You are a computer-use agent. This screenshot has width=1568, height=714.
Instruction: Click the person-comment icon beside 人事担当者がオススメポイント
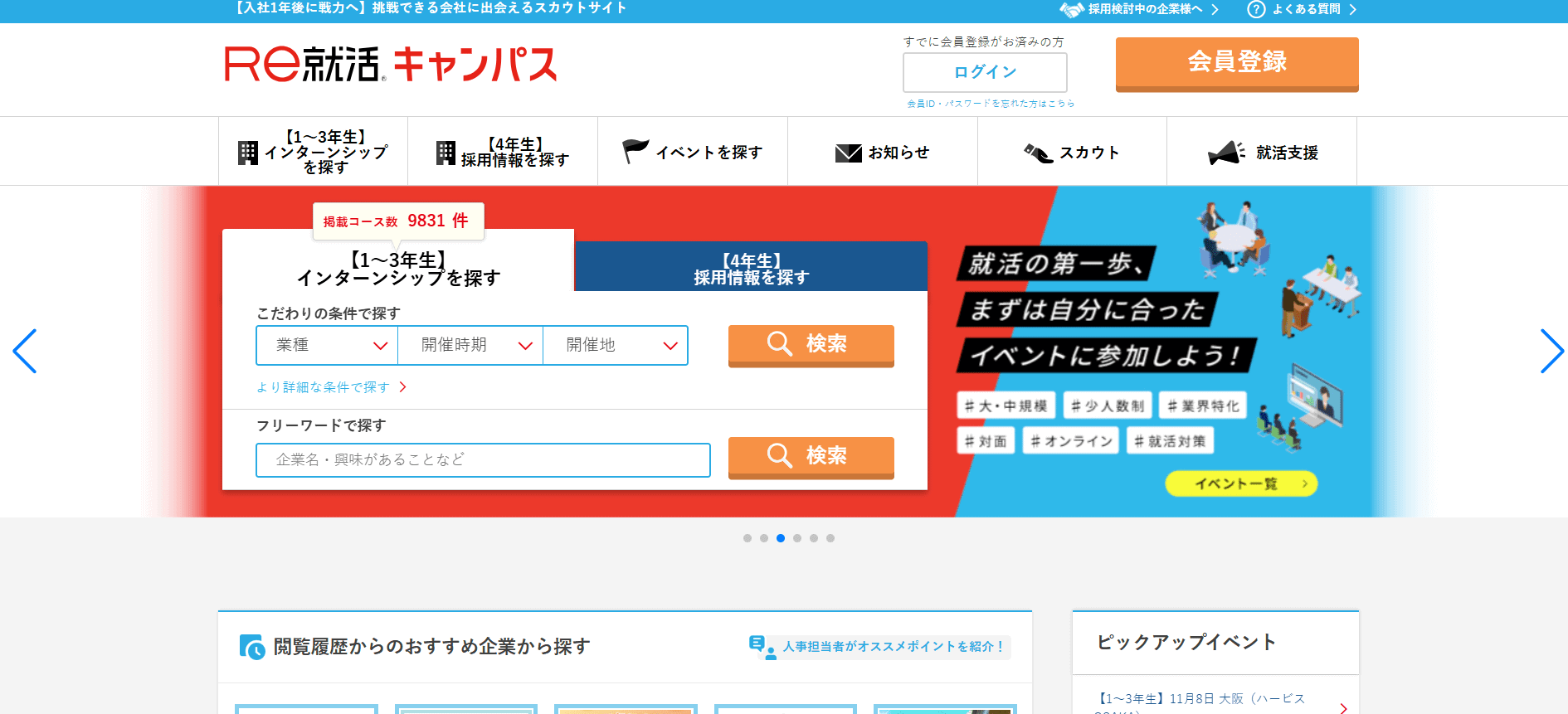coord(762,647)
